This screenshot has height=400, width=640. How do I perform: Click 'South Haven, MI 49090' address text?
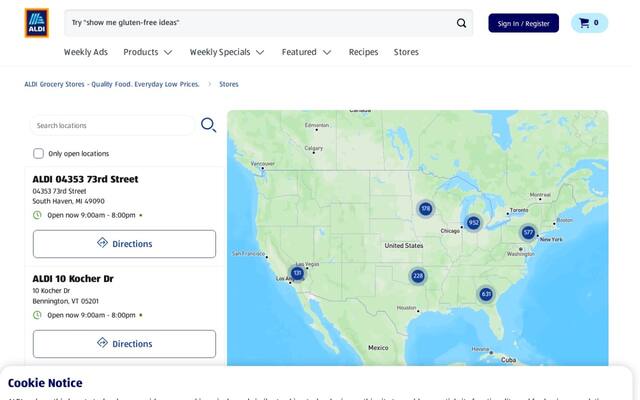click(69, 201)
